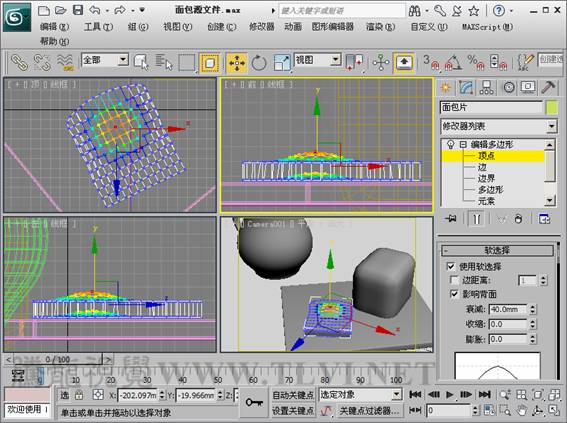
Task: Select the 元素 sub-object level
Action: click(x=487, y=201)
